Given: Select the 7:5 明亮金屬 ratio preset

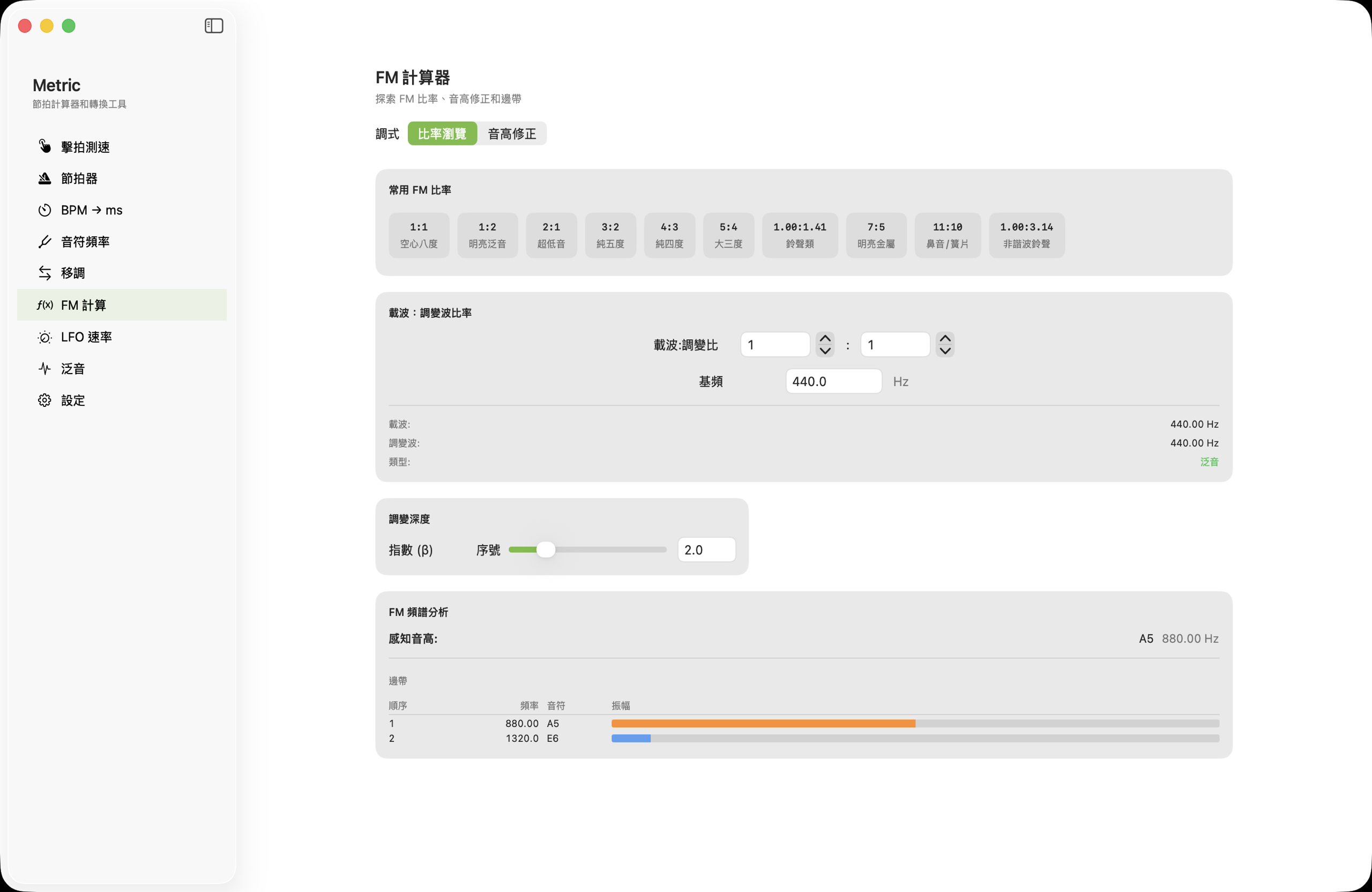Looking at the screenshot, I should click(x=876, y=235).
